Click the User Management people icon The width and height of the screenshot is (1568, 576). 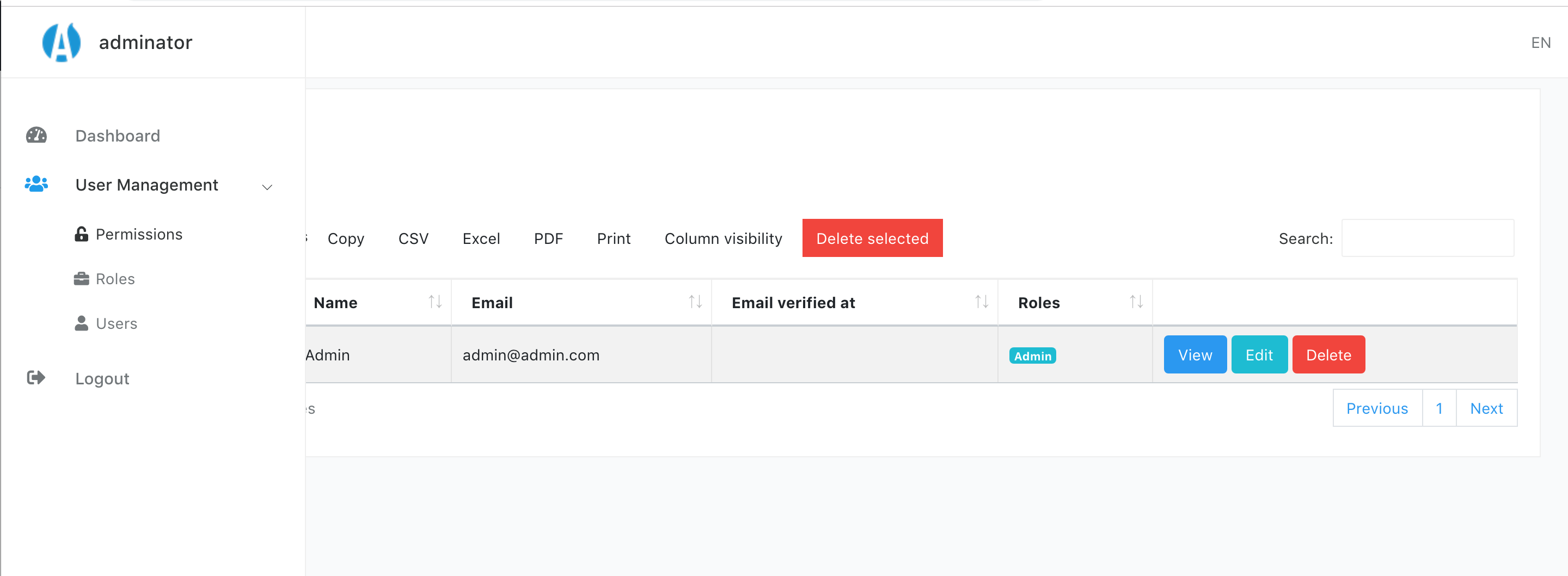coord(36,184)
